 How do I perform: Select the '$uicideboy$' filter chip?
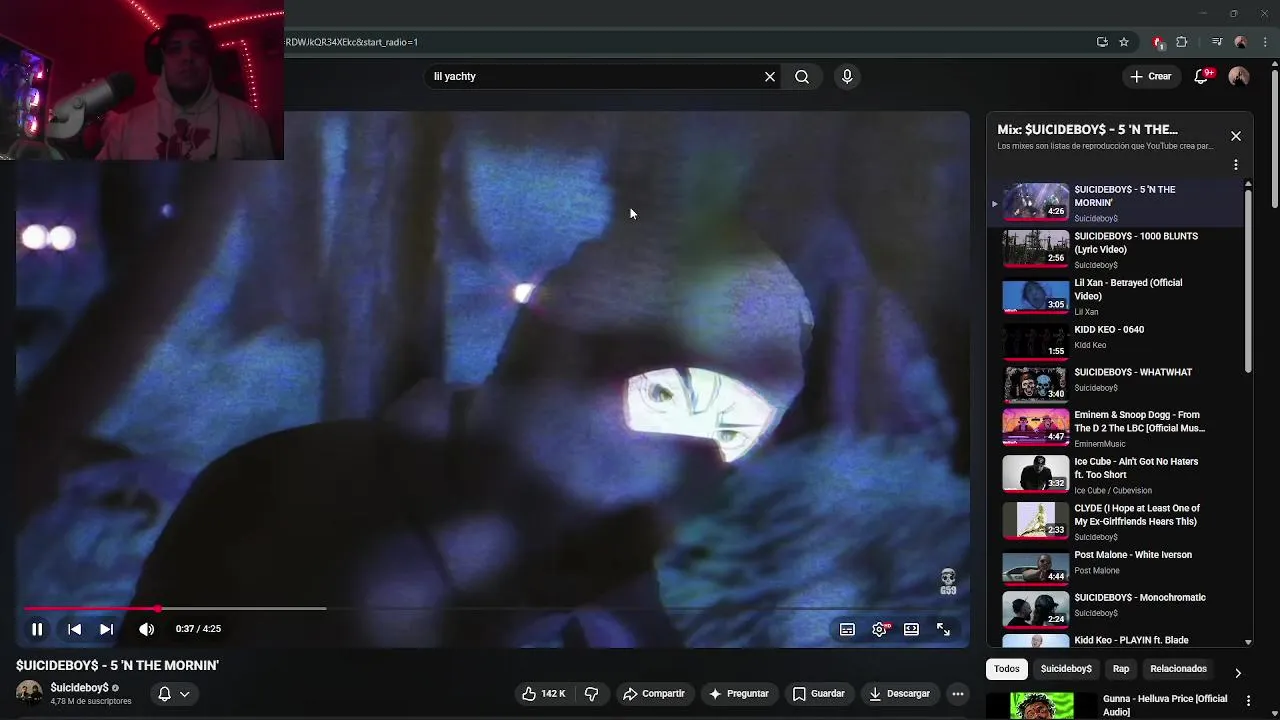[1066, 669]
